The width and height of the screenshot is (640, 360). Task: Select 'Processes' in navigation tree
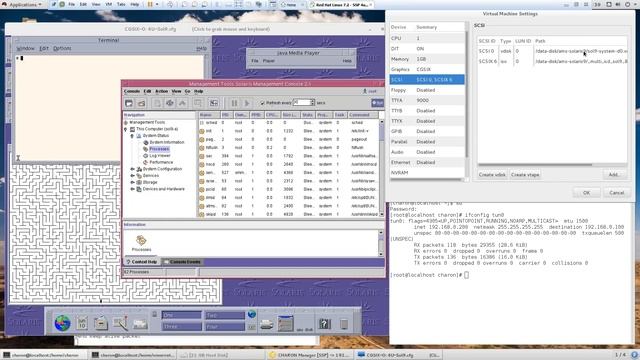click(x=159, y=149)
